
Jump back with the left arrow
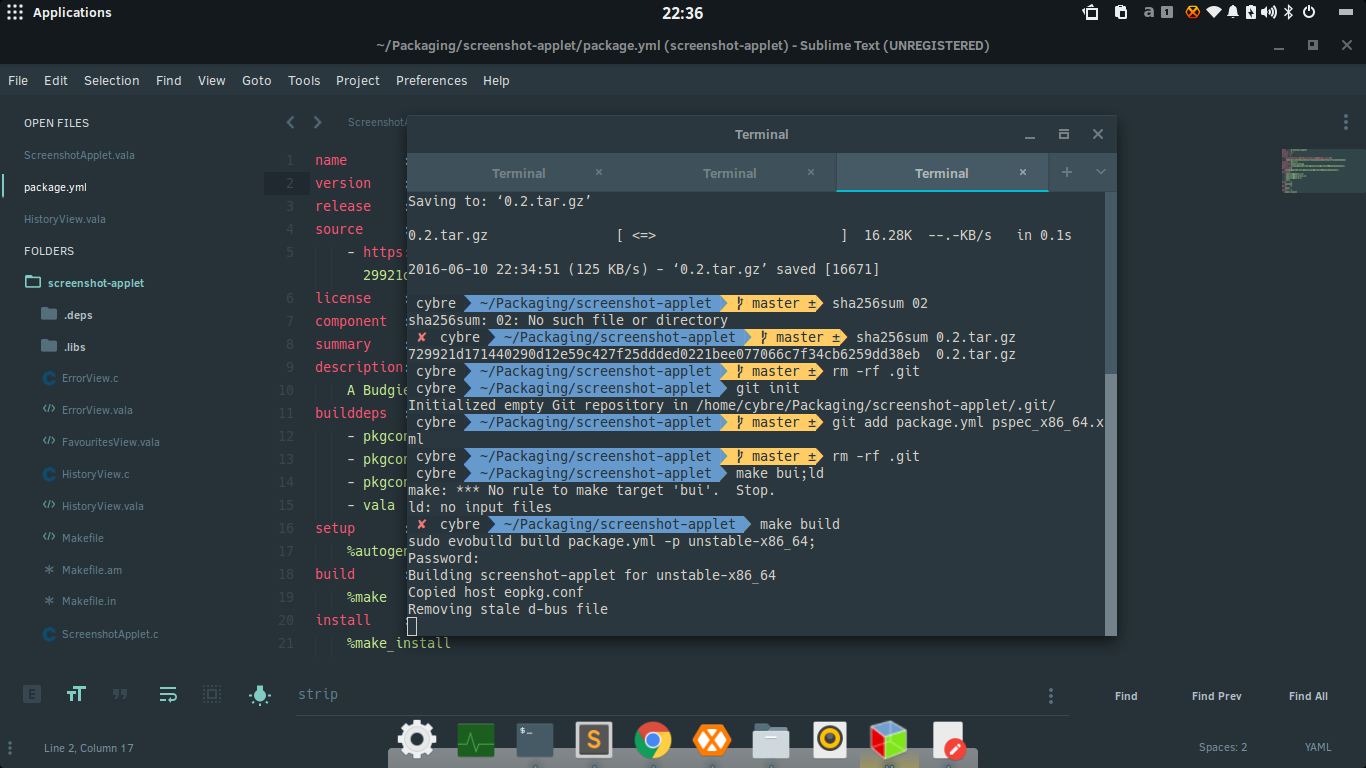290,122
